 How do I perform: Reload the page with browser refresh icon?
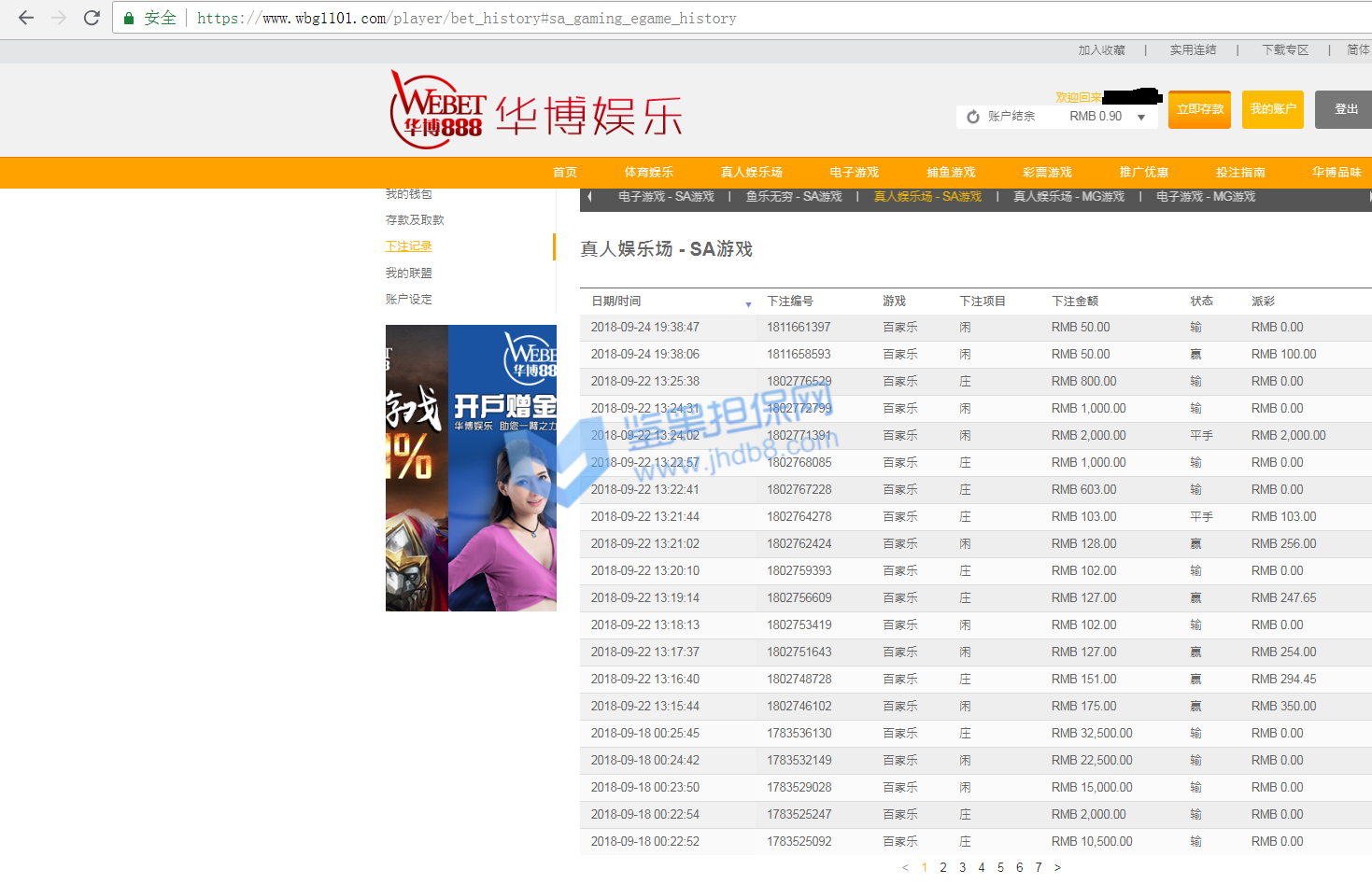(x=92, y=18)
